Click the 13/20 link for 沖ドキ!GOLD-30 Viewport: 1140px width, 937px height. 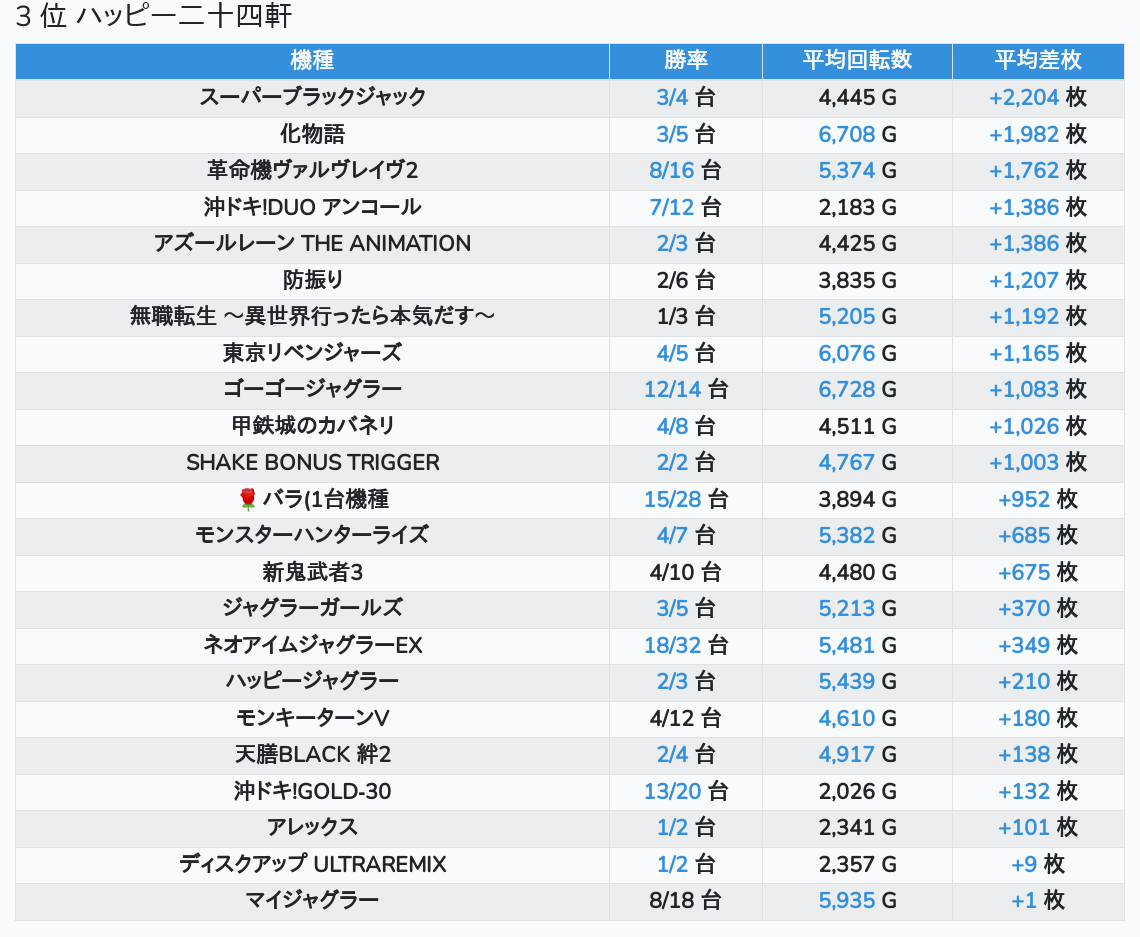tap(673, 791)
